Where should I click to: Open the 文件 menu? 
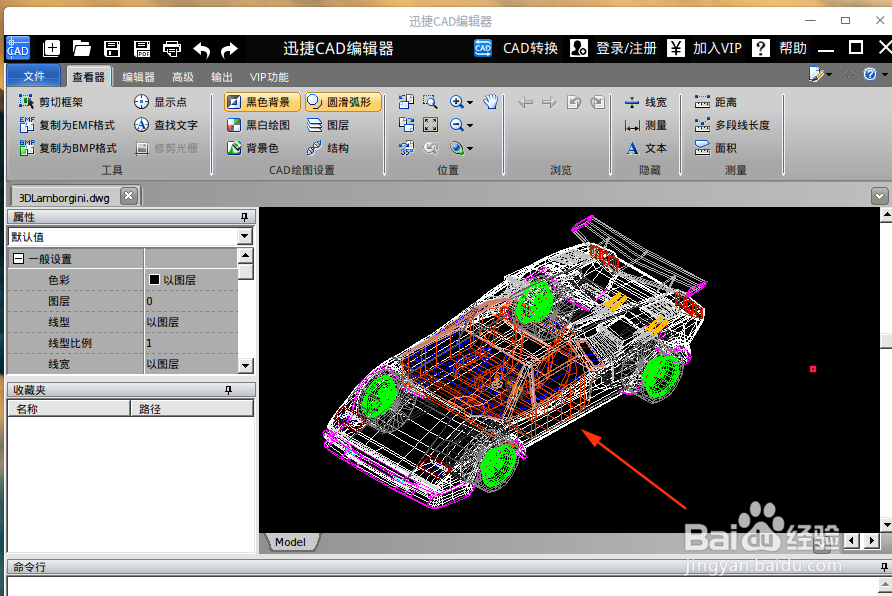(x=34, y=76)
